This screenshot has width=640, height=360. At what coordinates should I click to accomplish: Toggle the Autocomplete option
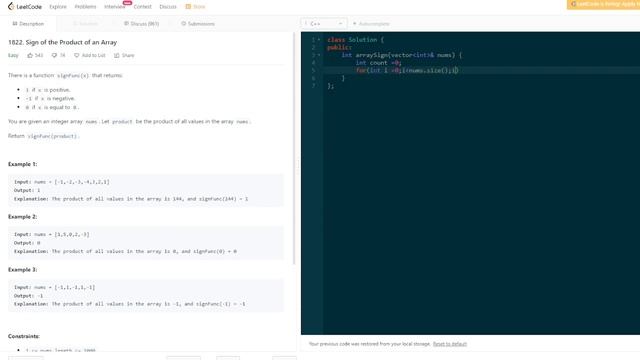[x=371, y=24]
